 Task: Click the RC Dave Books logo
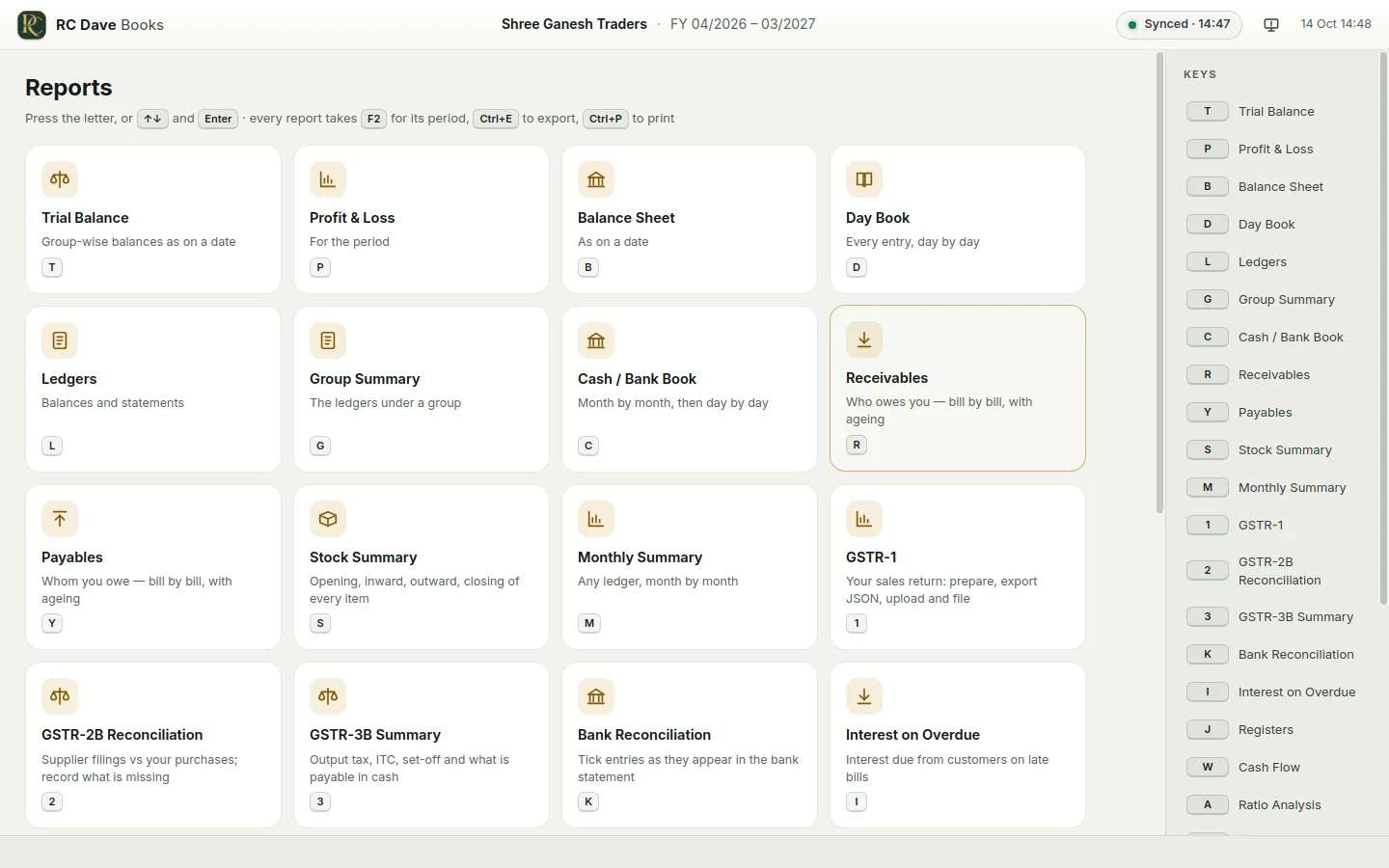[32, 24]
